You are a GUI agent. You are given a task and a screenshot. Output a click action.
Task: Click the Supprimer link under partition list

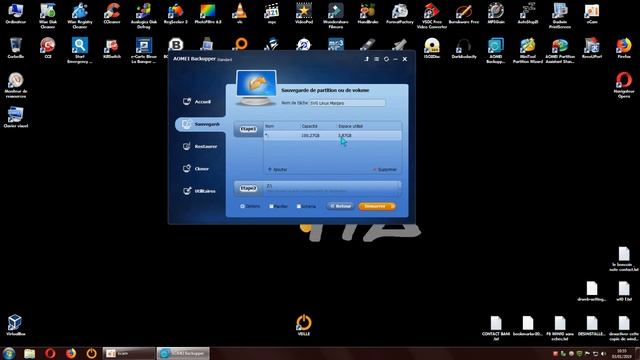pyautogui.click(x=385, y=169)
